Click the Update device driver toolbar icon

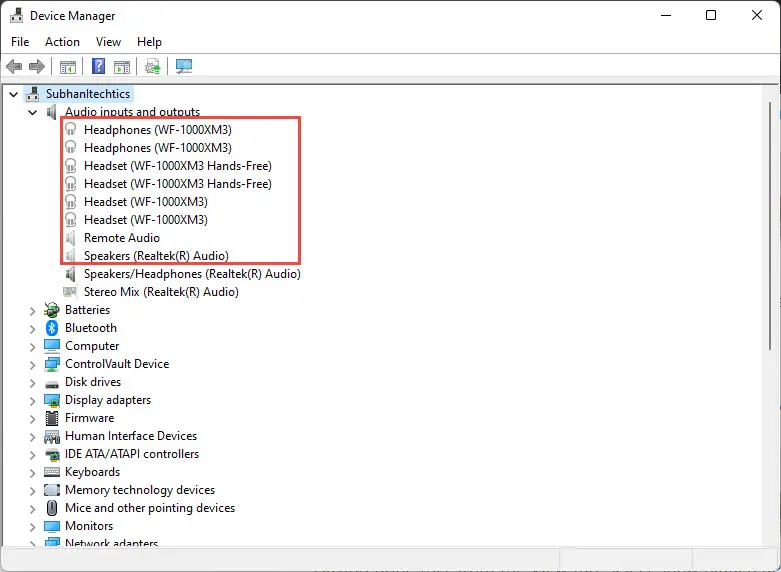click(152, 66)
